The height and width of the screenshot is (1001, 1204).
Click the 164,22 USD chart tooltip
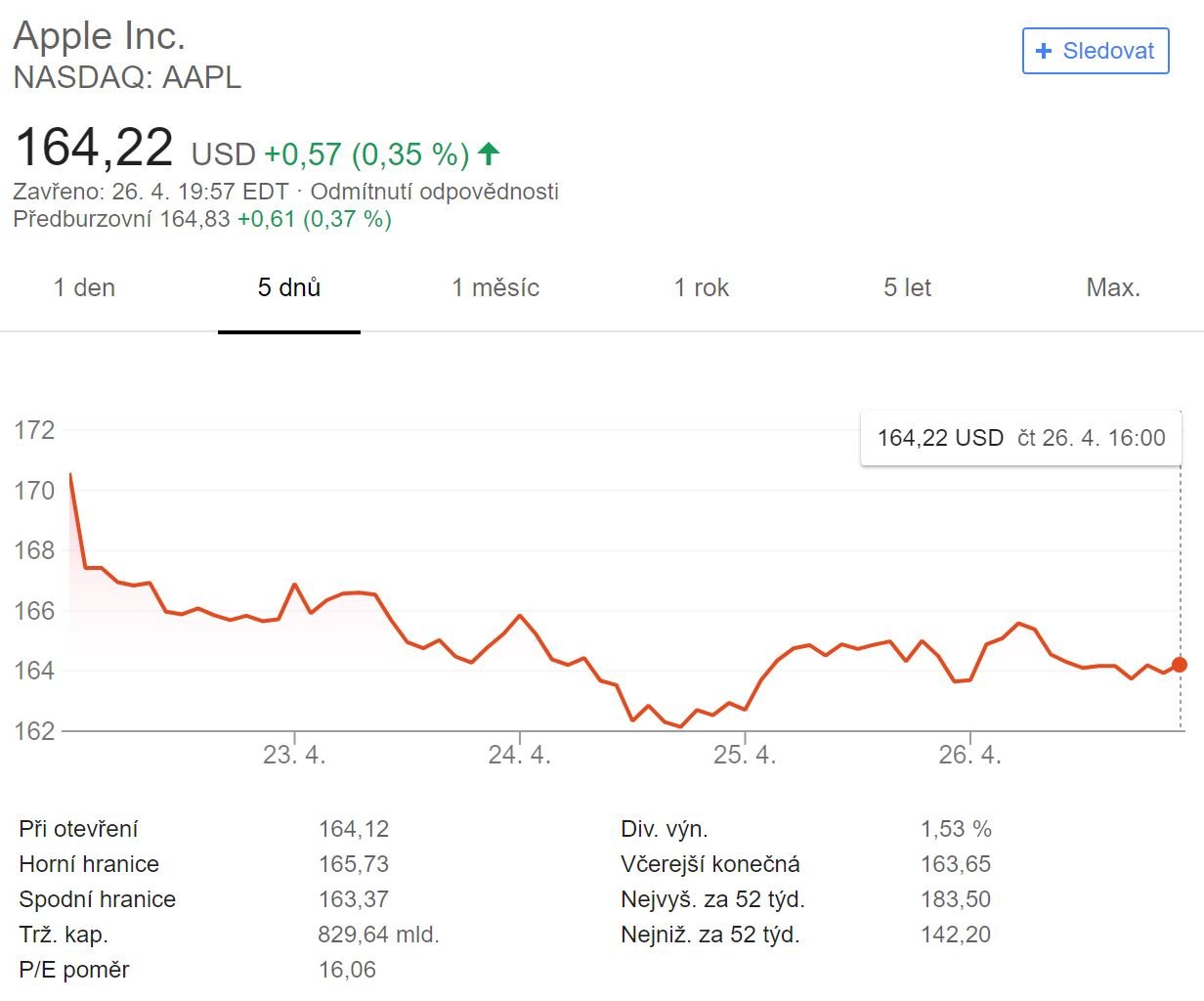(x=1021, y=438)
